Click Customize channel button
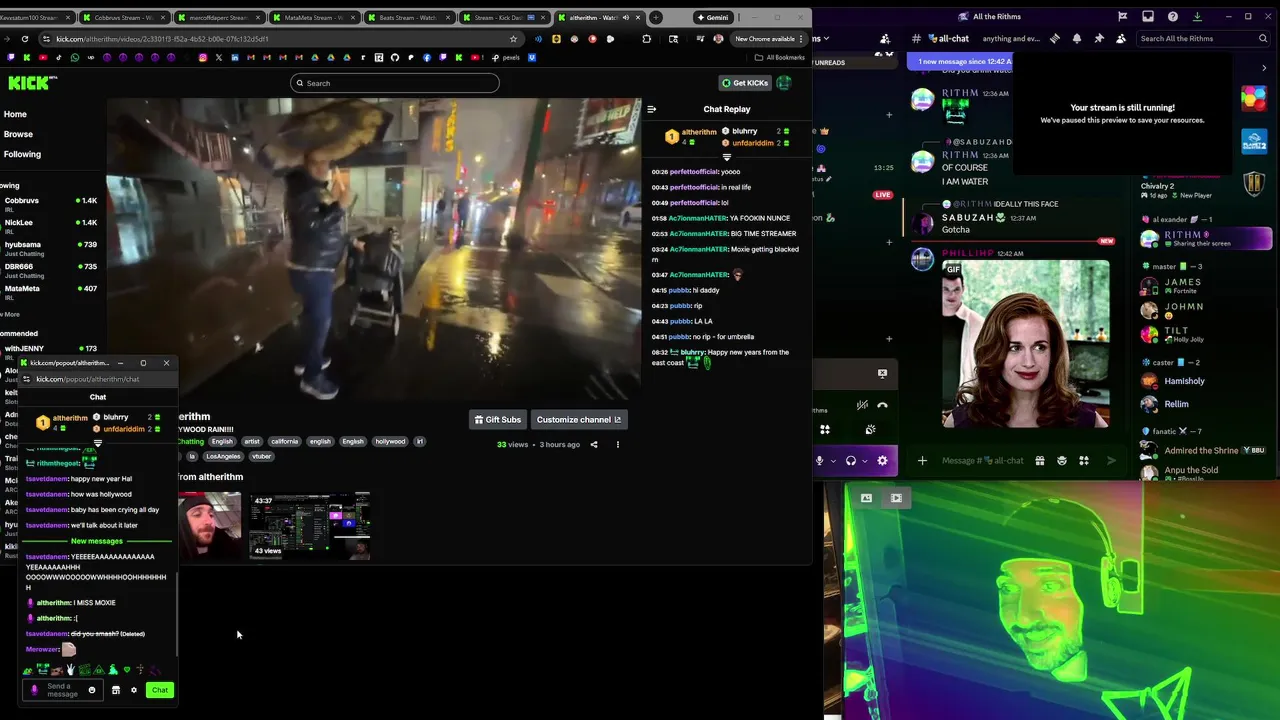This screenshot has width=1280, height=720. click(578, 419)
